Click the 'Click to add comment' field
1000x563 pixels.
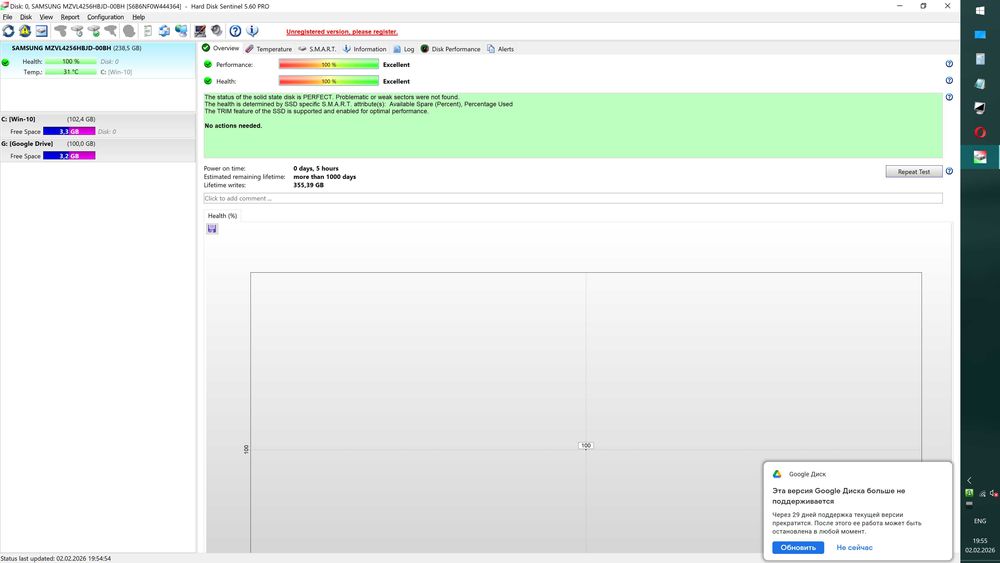pos(573,198)
